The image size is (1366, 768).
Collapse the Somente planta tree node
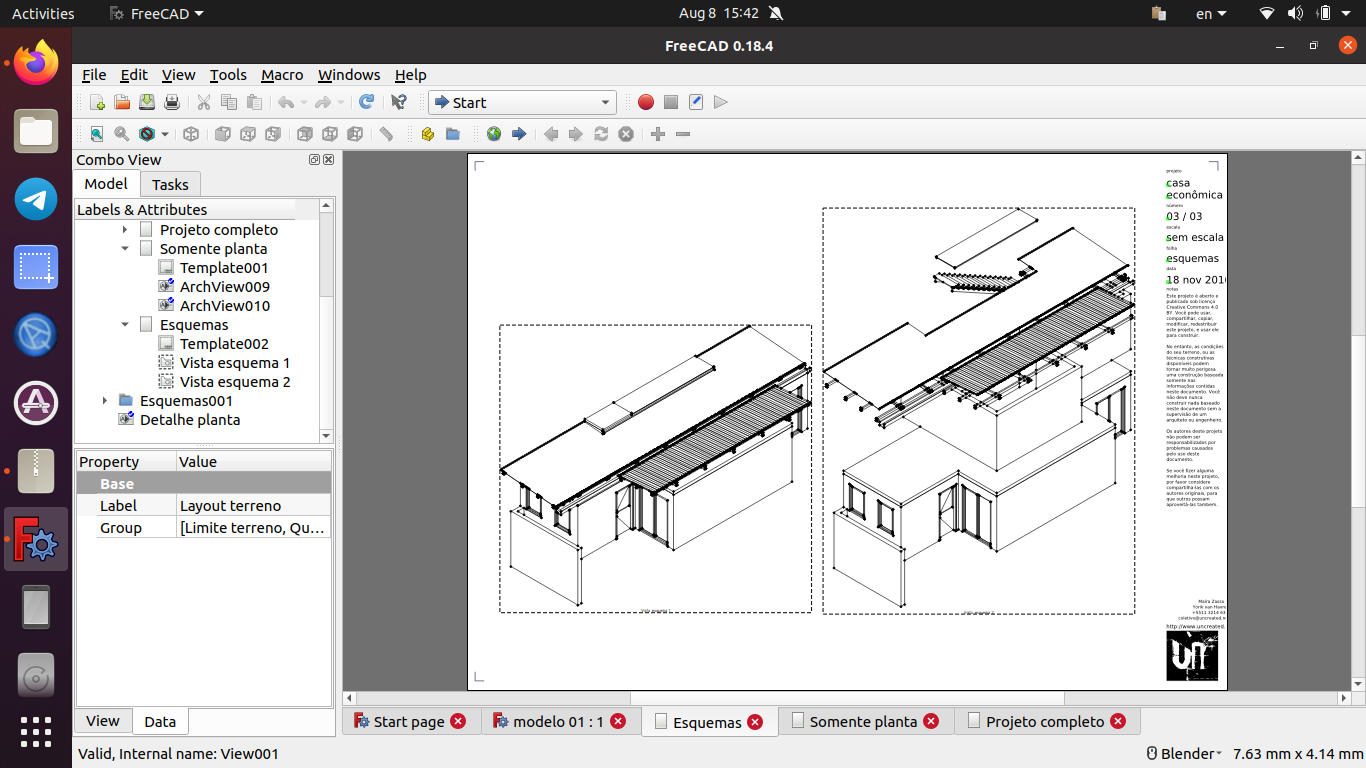[125, 249]
